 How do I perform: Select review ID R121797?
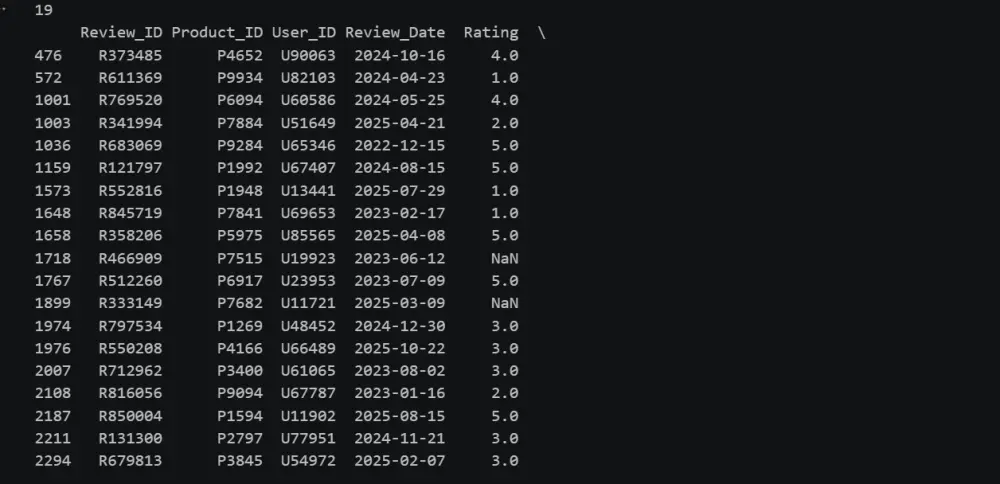[130, 168]
